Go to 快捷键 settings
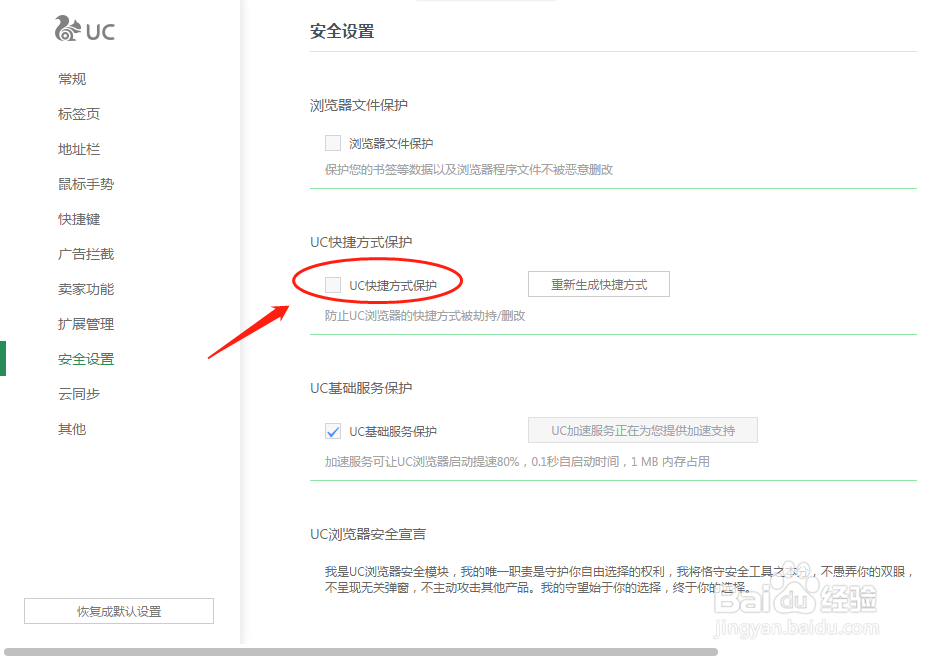 pyautogui.click(x=79, y=219)
